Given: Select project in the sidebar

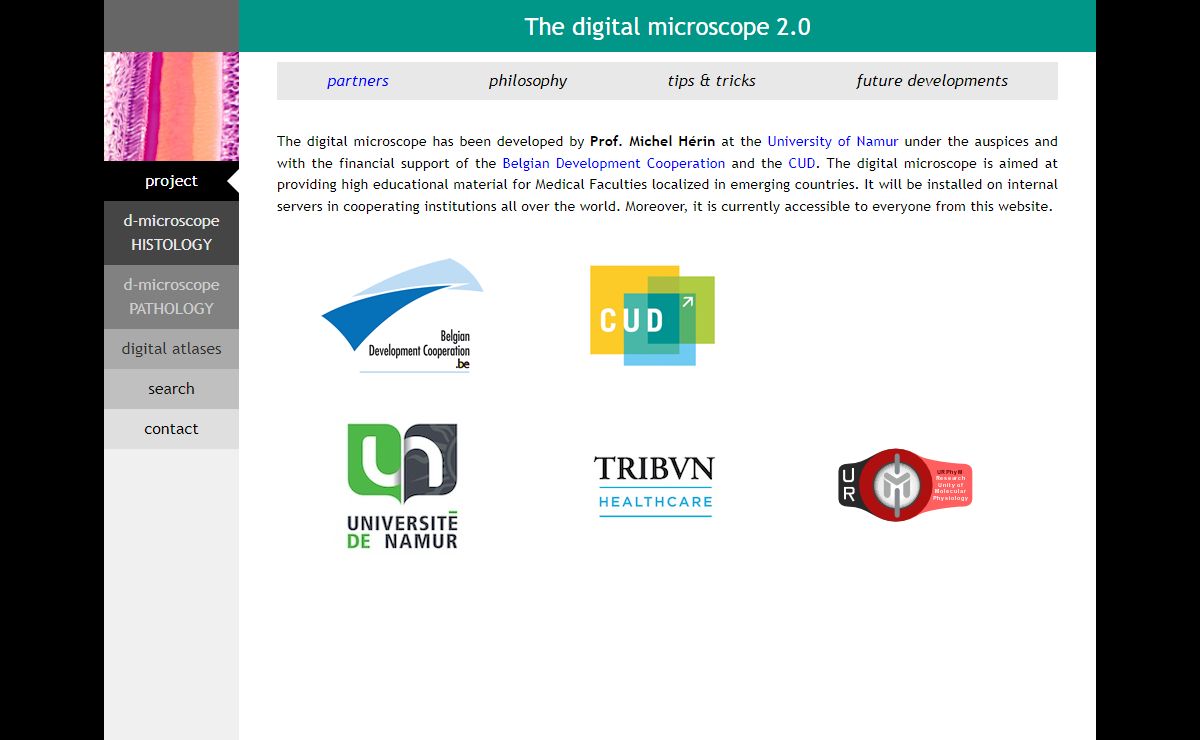Looking at the screenshot, I should coord(171,181).
